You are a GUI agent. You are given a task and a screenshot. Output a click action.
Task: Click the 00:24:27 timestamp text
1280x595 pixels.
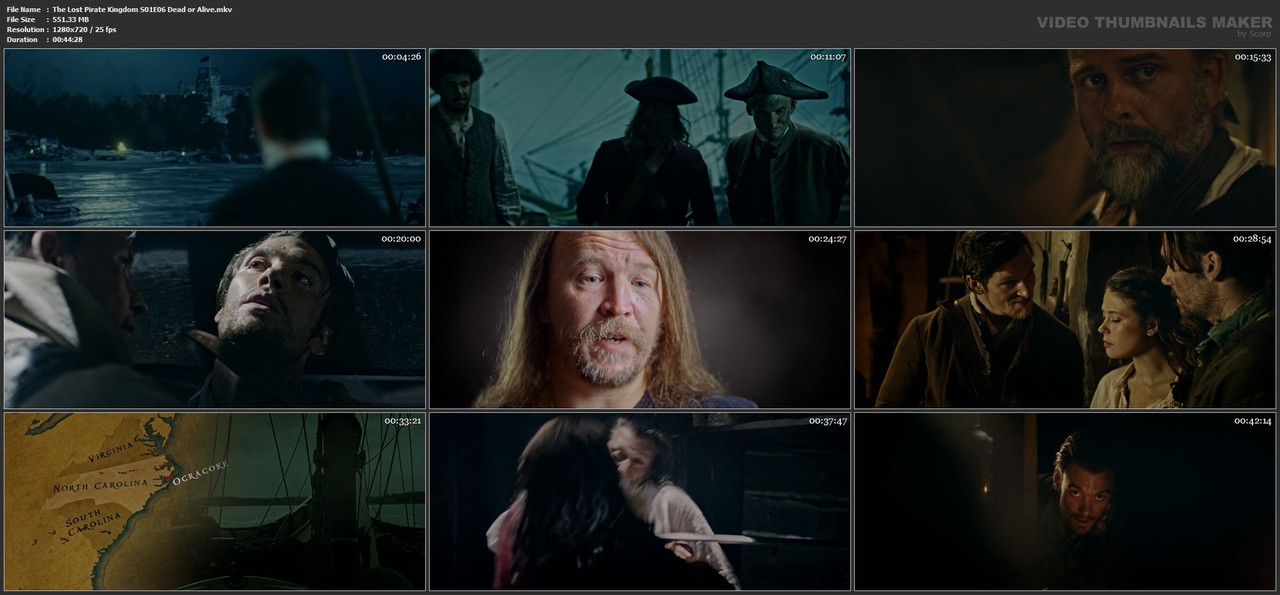pyautogui.click(x=827, y=239)
